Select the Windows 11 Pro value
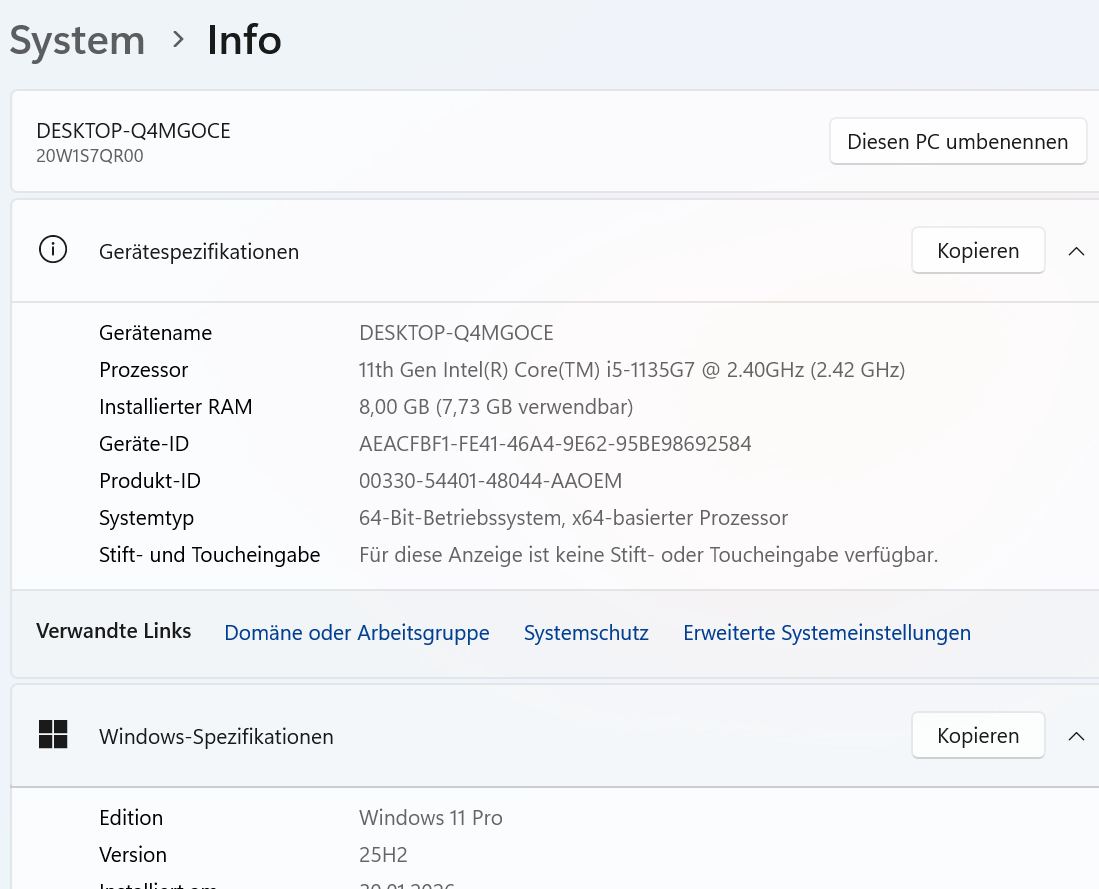 tap(430, 817)
